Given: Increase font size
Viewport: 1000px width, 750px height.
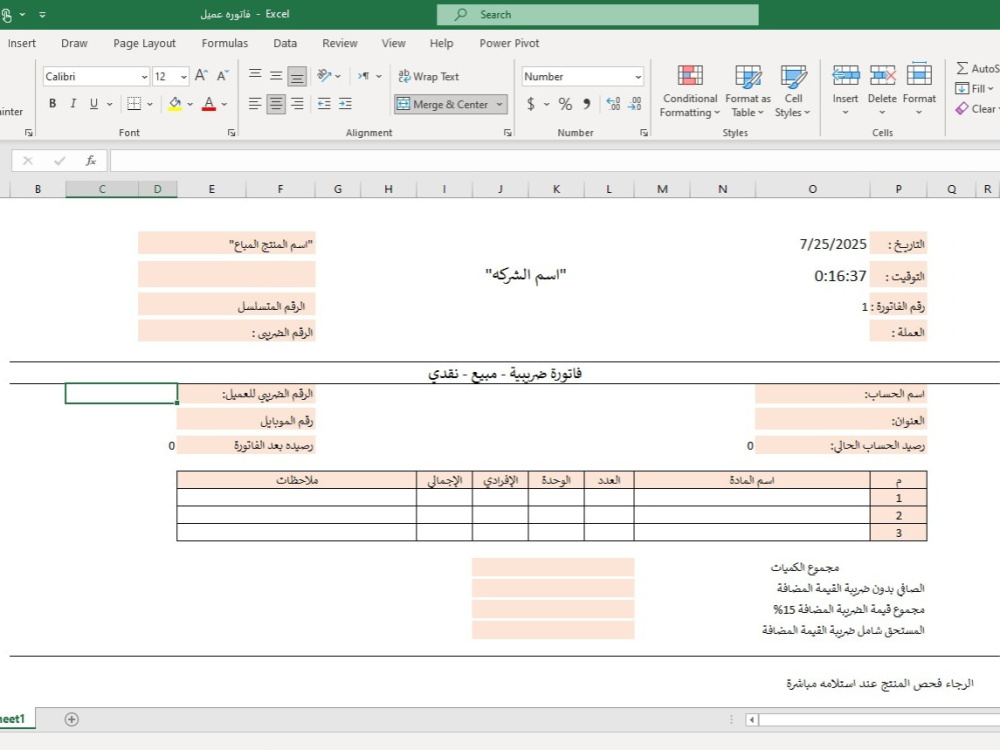Looking at the screenshot, I should pyautogui.click(x=201, y=76).
